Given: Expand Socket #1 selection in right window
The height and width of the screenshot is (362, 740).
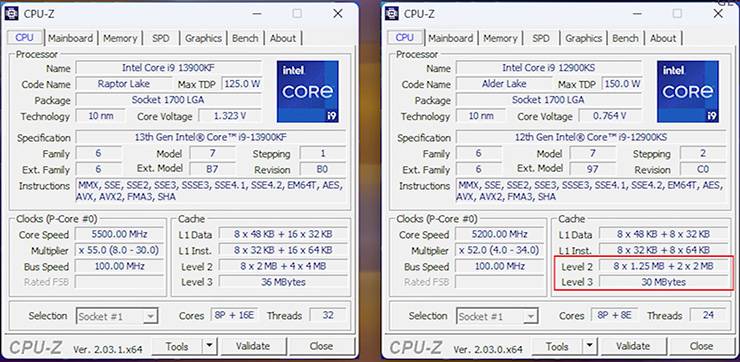Looking at the screenshot, I should coord(530,317).
